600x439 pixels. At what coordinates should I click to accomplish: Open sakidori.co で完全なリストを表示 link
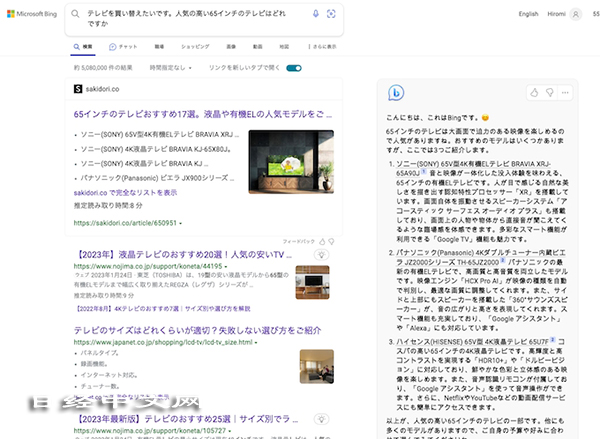click(x=125, y=193)
